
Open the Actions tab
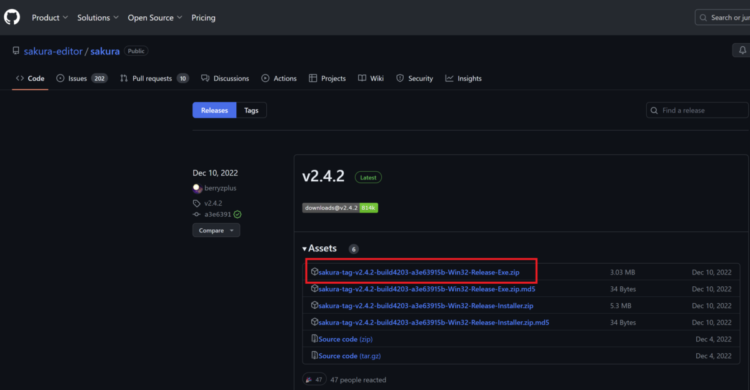point(279,78)
